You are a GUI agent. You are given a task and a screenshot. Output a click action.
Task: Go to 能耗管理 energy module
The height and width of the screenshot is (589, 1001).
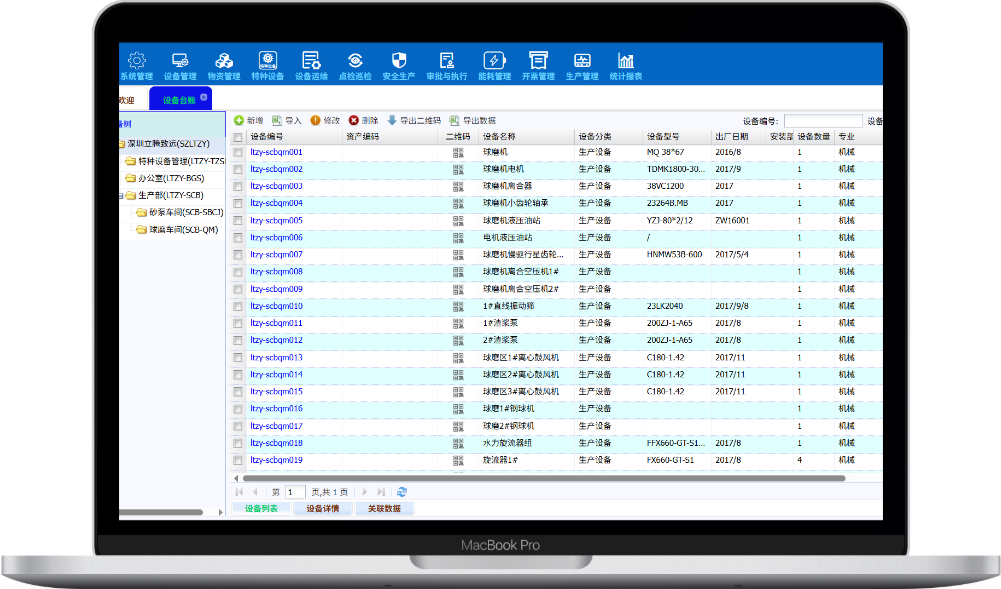494,64
